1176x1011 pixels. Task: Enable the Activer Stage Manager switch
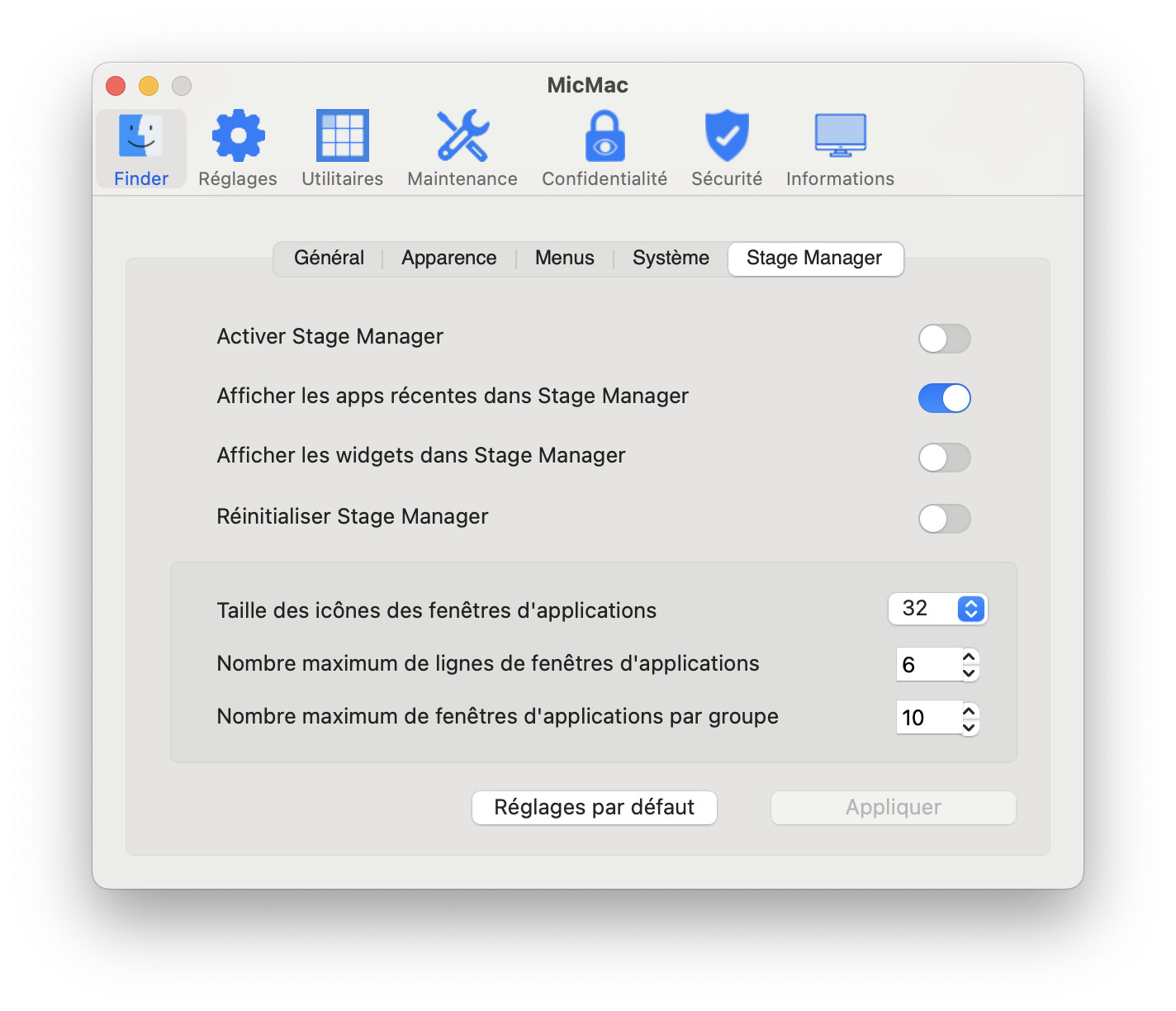point(945,339)
